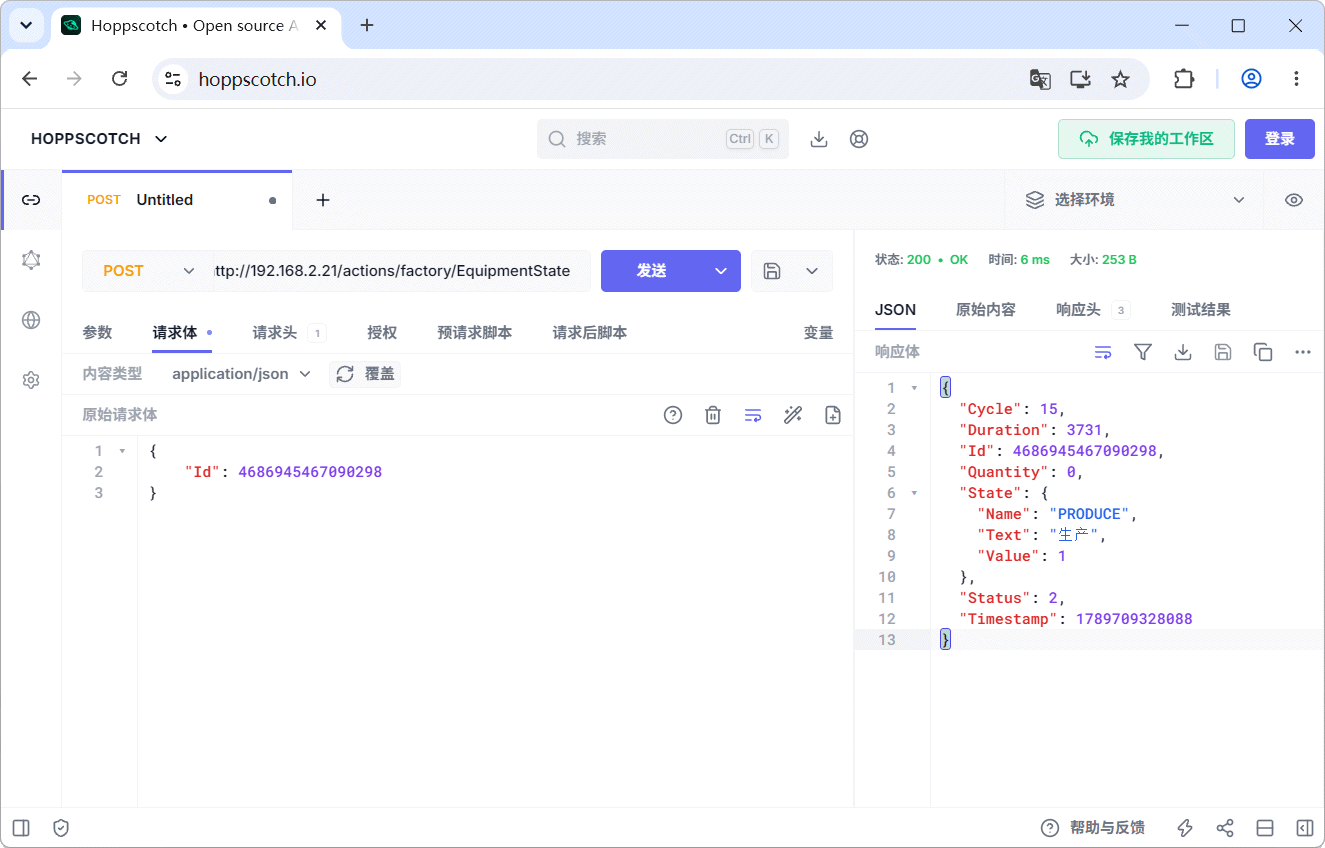Switch to the 响应头 response tab
Screen dimensions: 1325x848
[1092, 310]
